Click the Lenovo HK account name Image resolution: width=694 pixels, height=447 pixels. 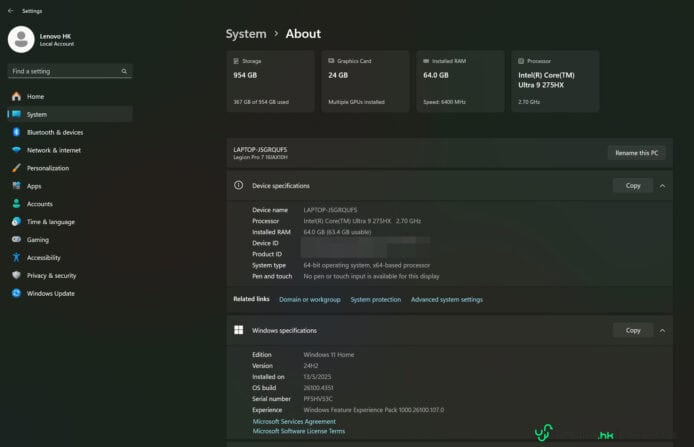55,36
